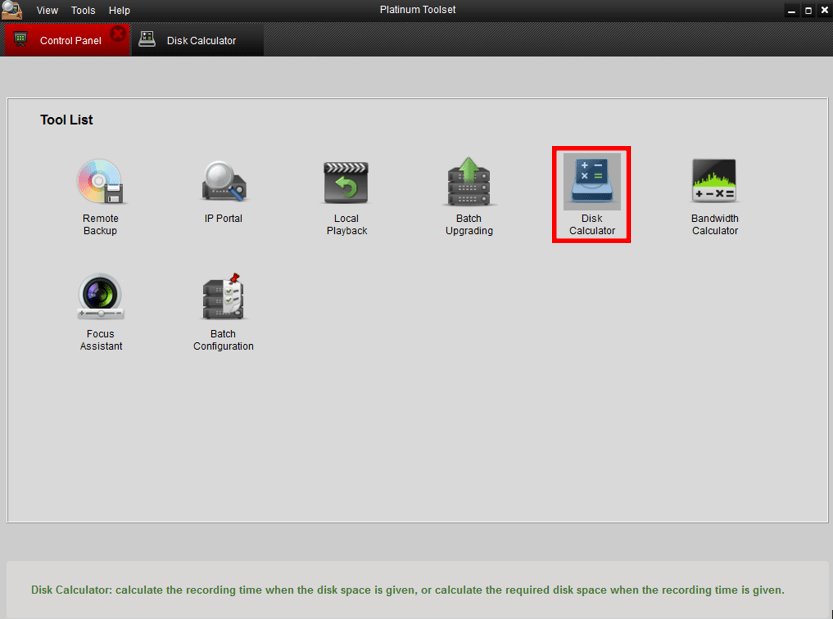The image size is (833, 619).
Task: Click the Local Playback label
Action: pyautogui.click(x=346, y=224)
